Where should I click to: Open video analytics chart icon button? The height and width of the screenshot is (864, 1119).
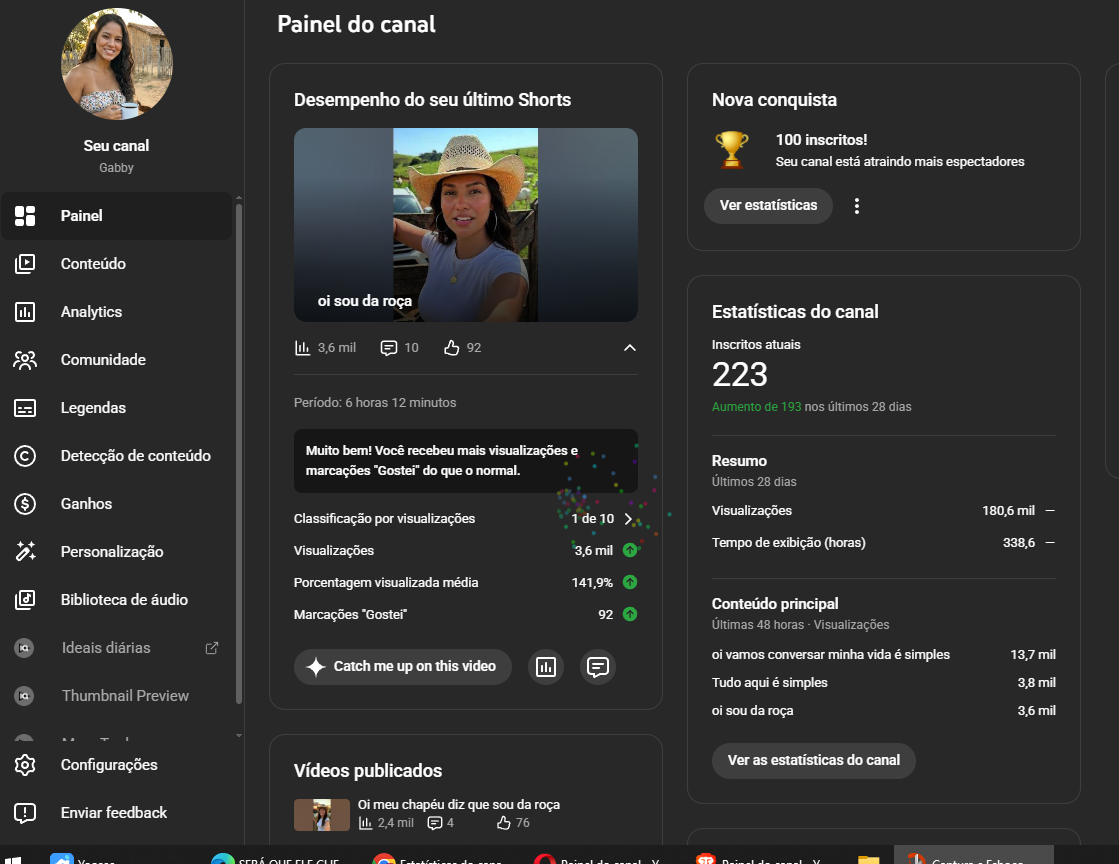[546, 667]
